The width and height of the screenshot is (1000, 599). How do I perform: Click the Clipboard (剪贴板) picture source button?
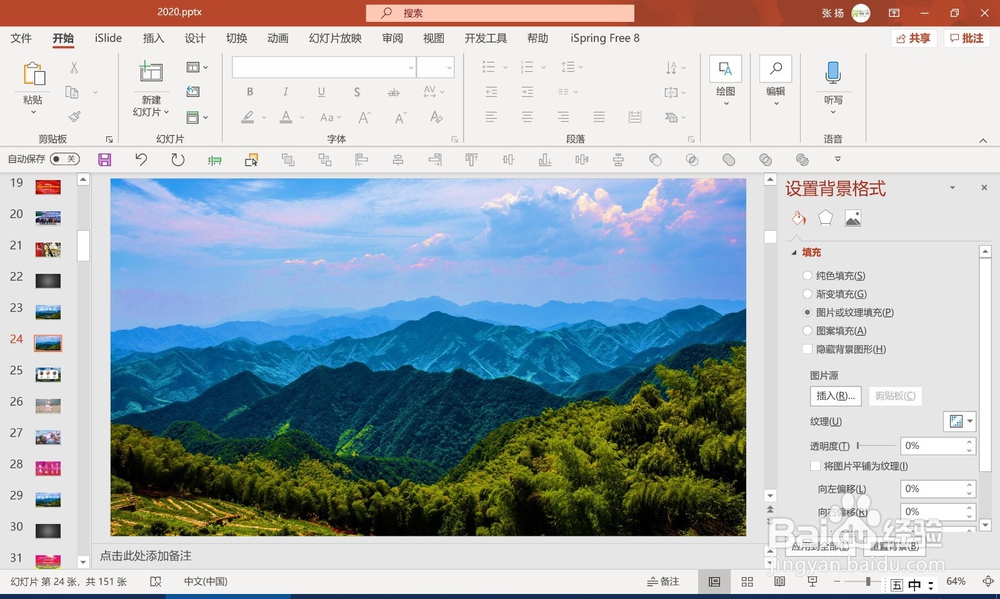895,396
